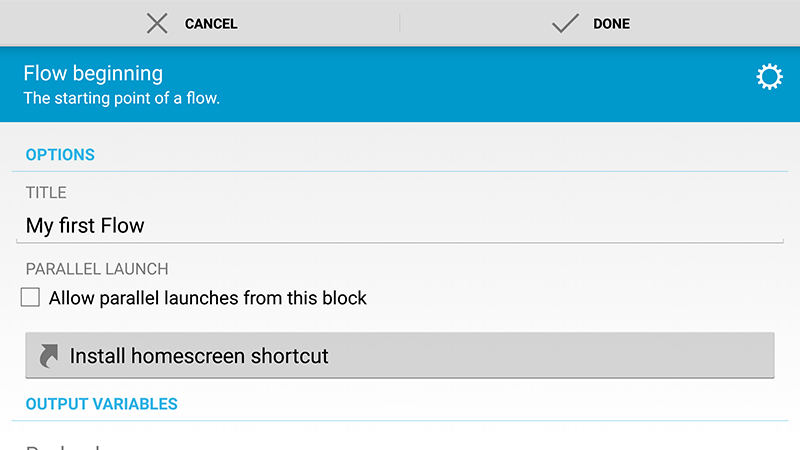Enable the parallel launches checkbox
This screenshot has height=450, width=800.
coord(30,297)
